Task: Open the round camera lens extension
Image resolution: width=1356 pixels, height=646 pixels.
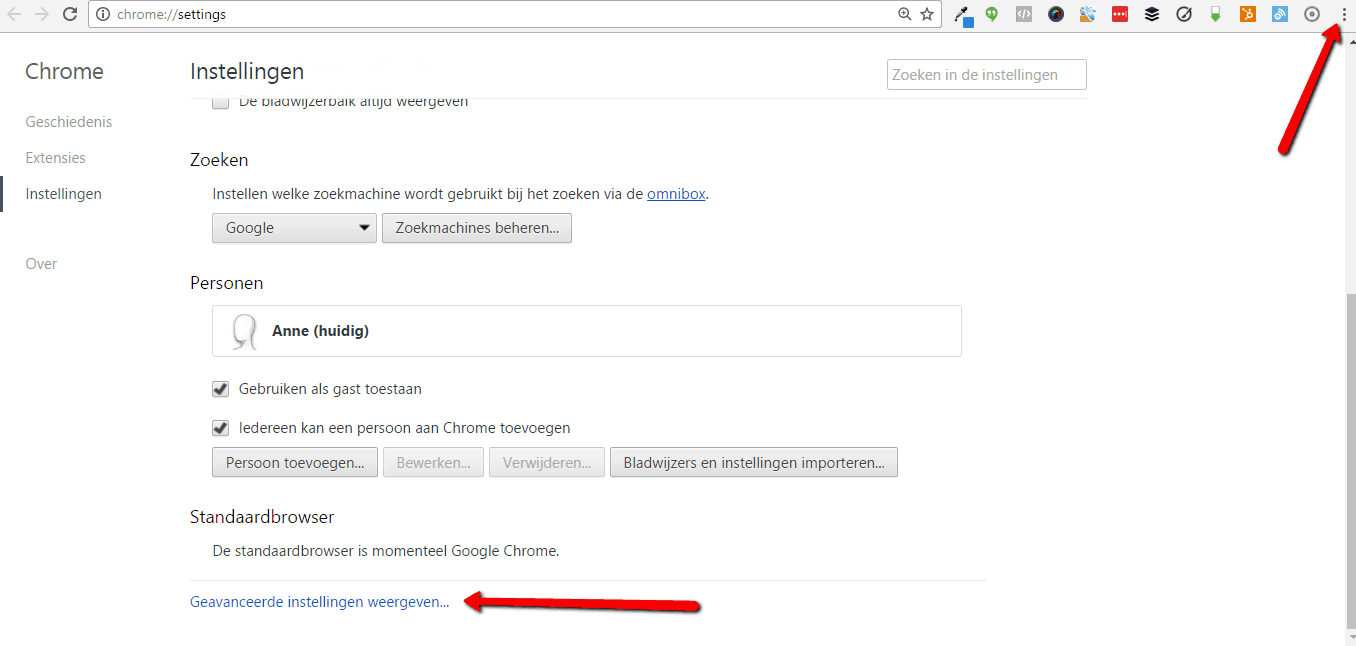Action: point(1056,14)
